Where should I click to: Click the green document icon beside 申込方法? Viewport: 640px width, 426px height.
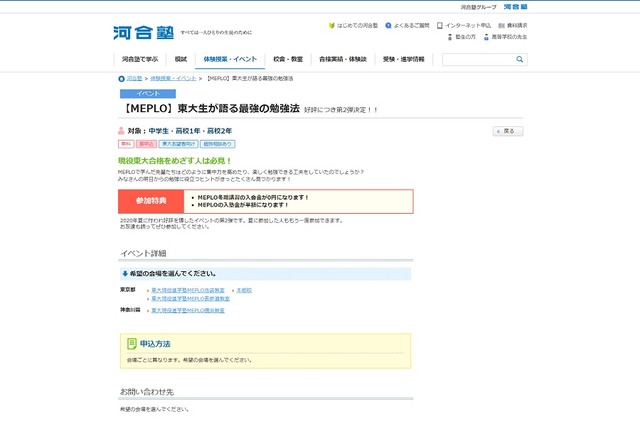pyautogui.click(x=131, y=344)
